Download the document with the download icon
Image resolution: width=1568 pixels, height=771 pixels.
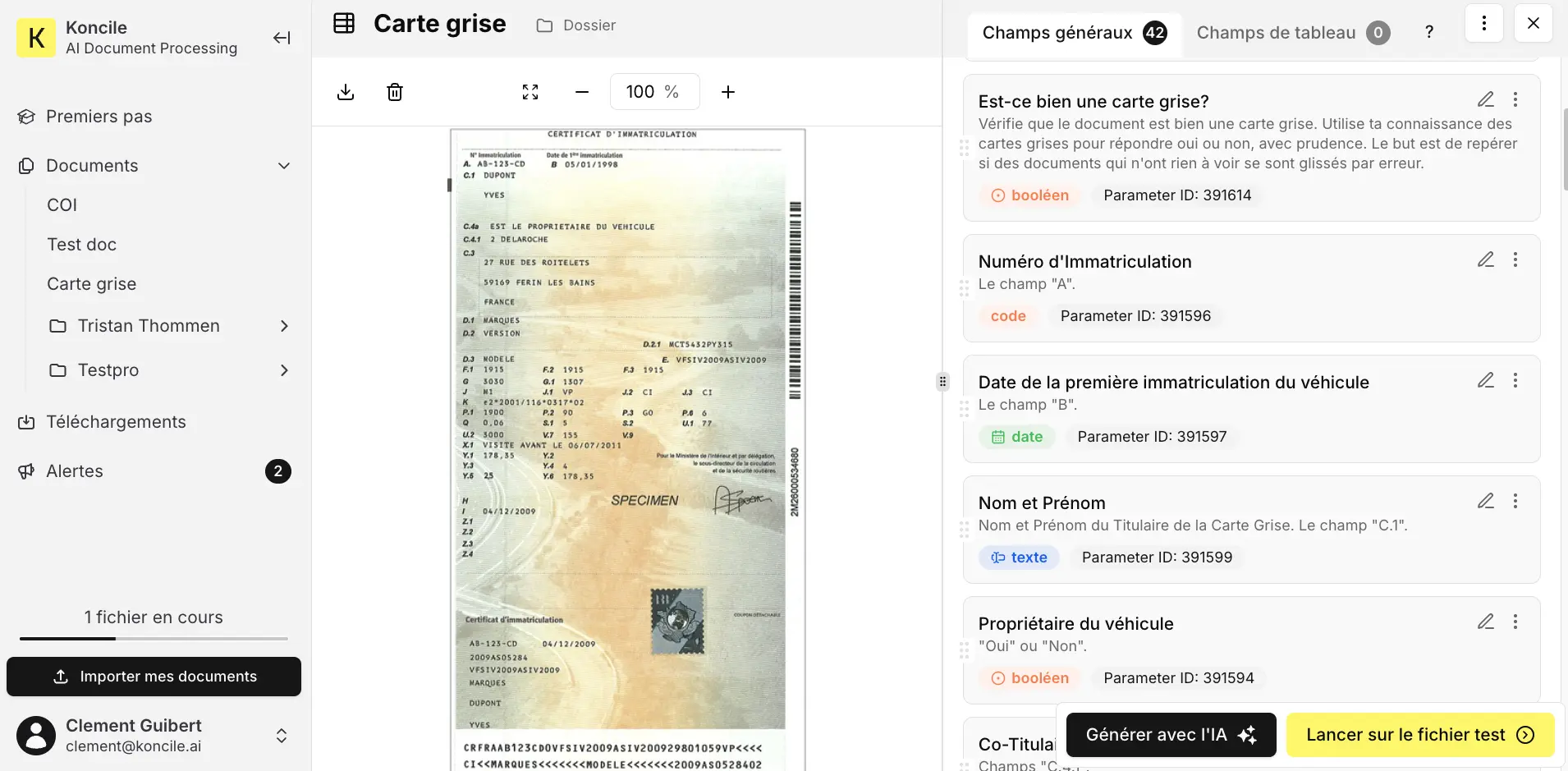tap(346, 92)
